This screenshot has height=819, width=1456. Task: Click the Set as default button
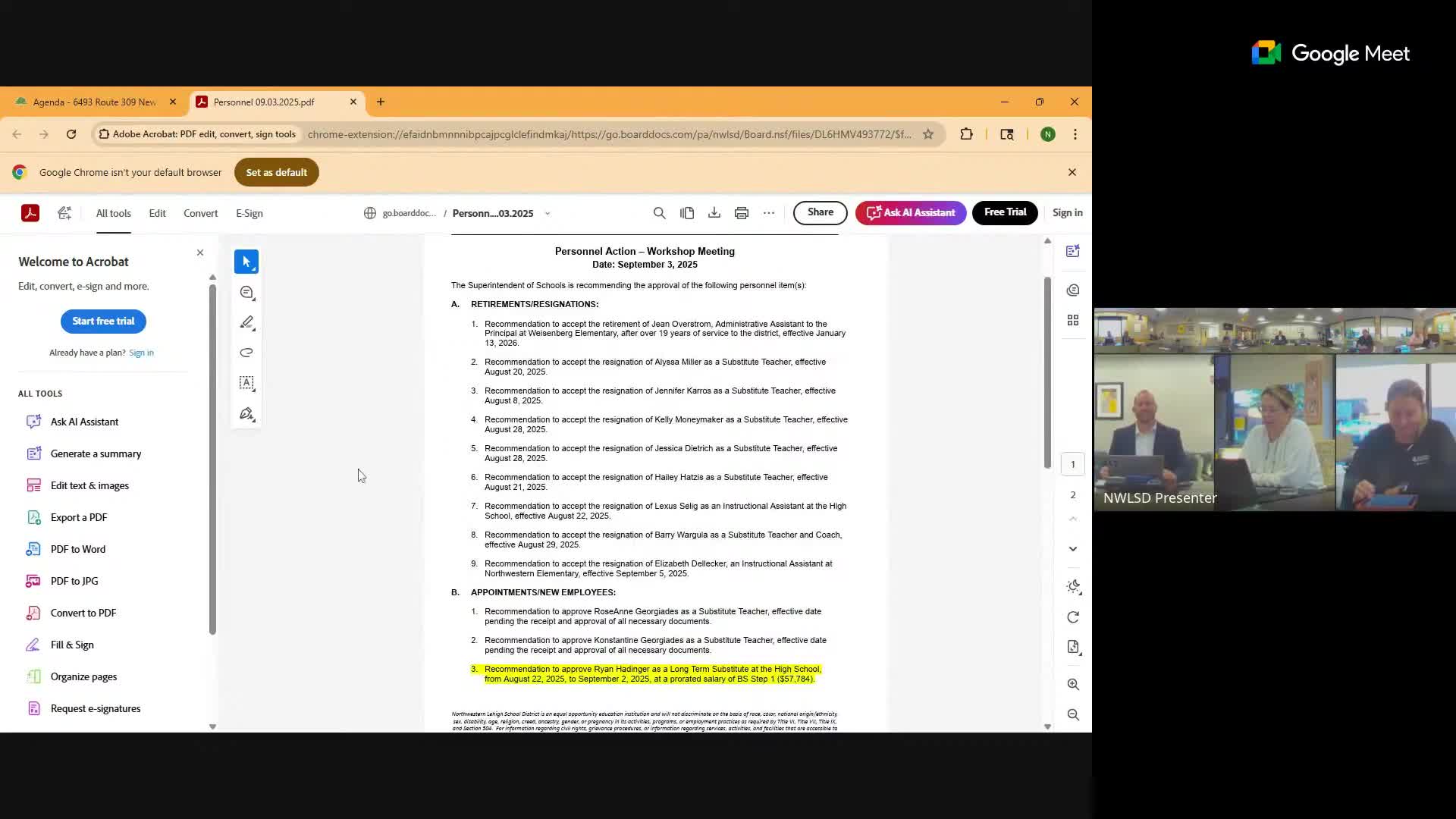point(276,172)
